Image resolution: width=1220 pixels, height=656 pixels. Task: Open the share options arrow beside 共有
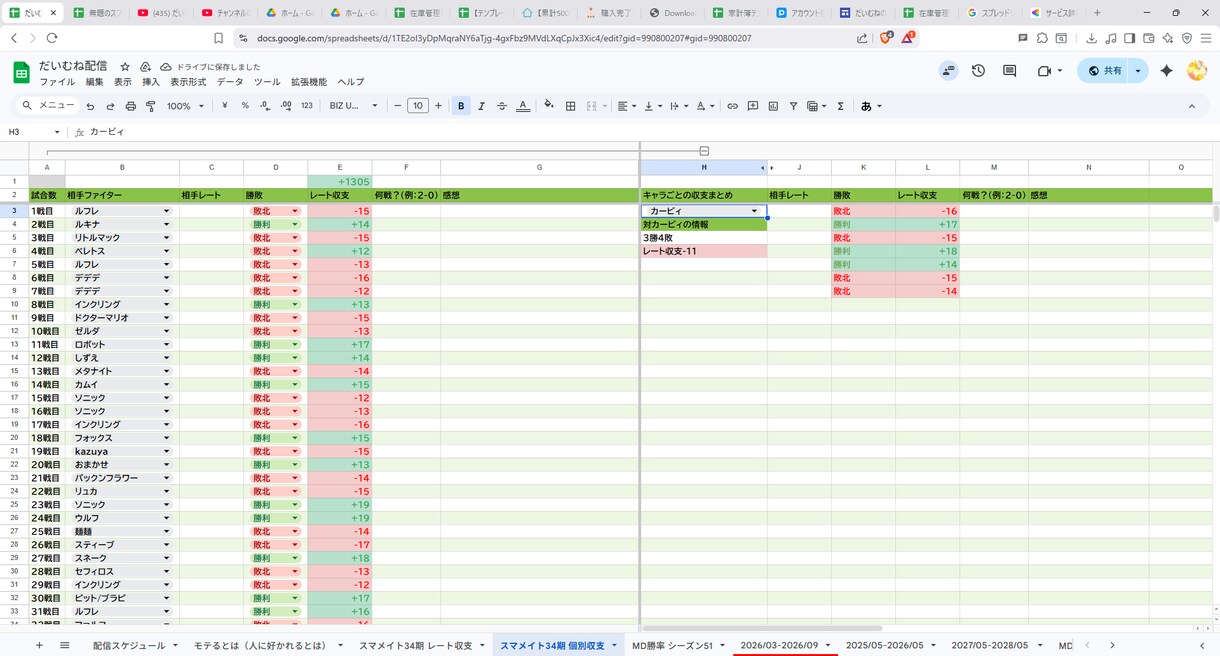pos(1138,71)
